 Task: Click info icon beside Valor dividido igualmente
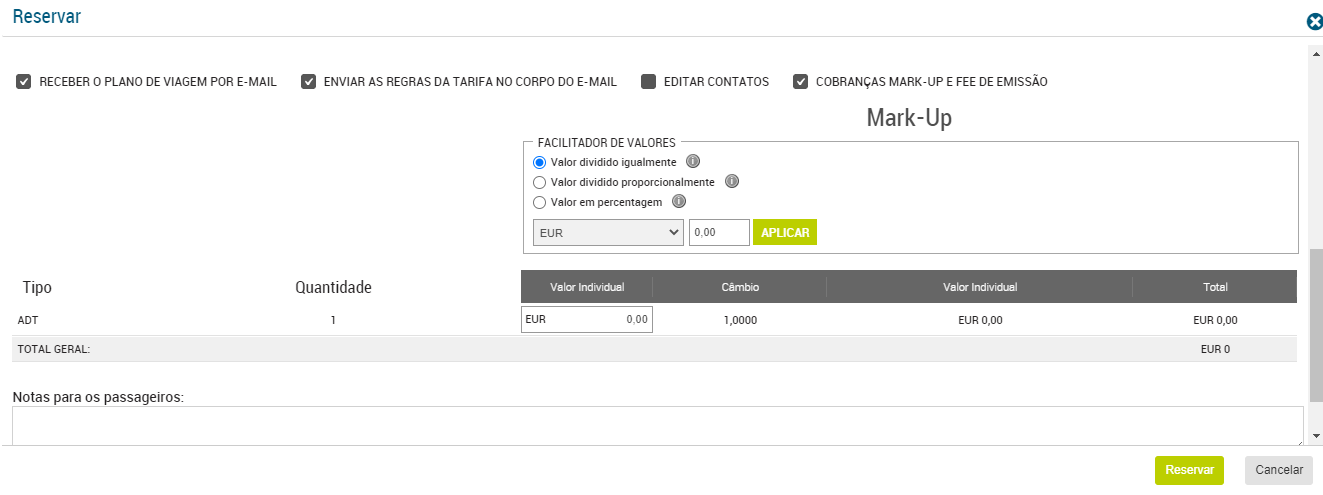tap(692, 162)
